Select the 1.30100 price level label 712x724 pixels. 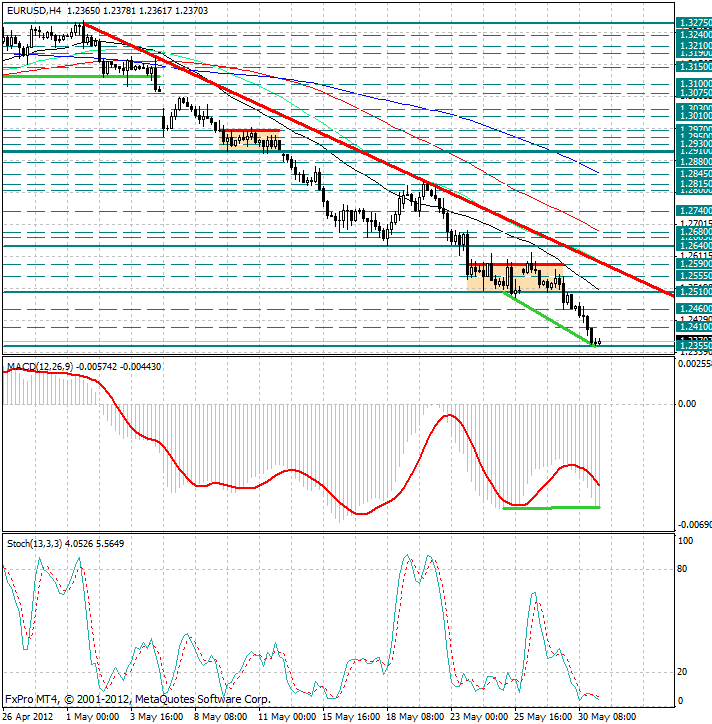point(694,116)
